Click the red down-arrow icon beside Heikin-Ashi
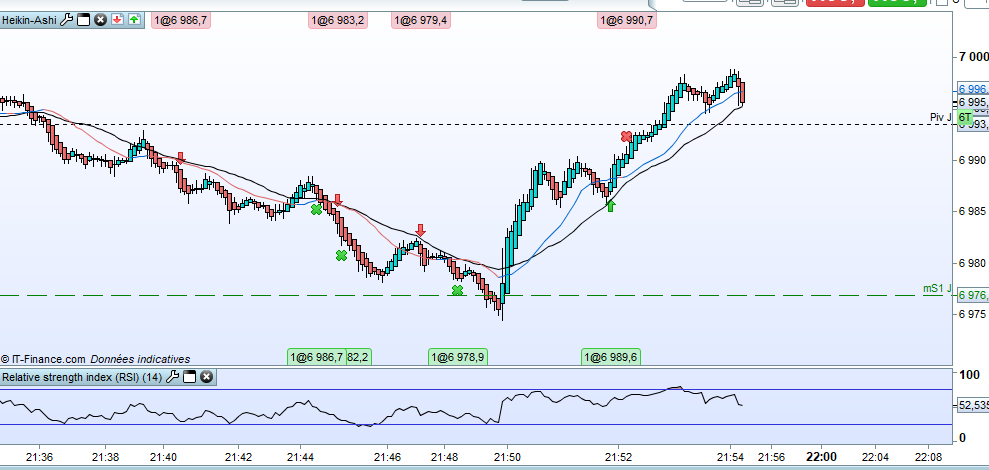The image size is (989, 470). click(117, 20)
